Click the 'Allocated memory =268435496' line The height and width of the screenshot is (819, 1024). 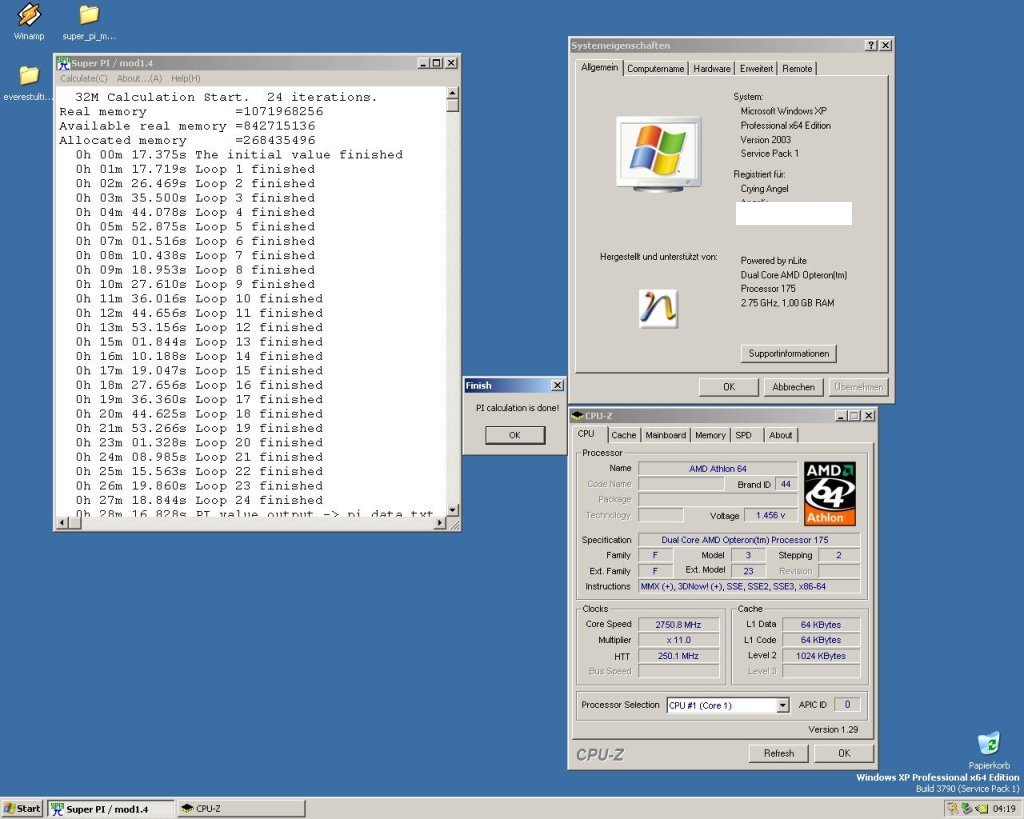pos(187,140)
